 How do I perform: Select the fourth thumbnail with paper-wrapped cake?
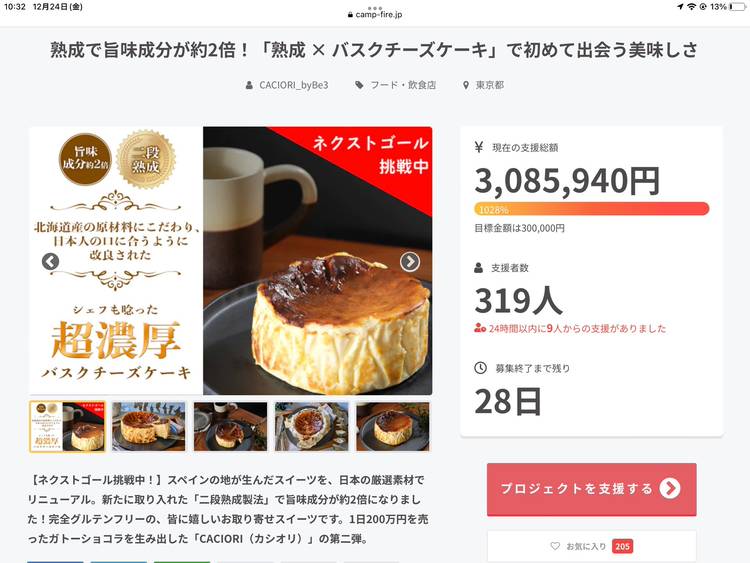pyautogui.click(x=311, y=426)
